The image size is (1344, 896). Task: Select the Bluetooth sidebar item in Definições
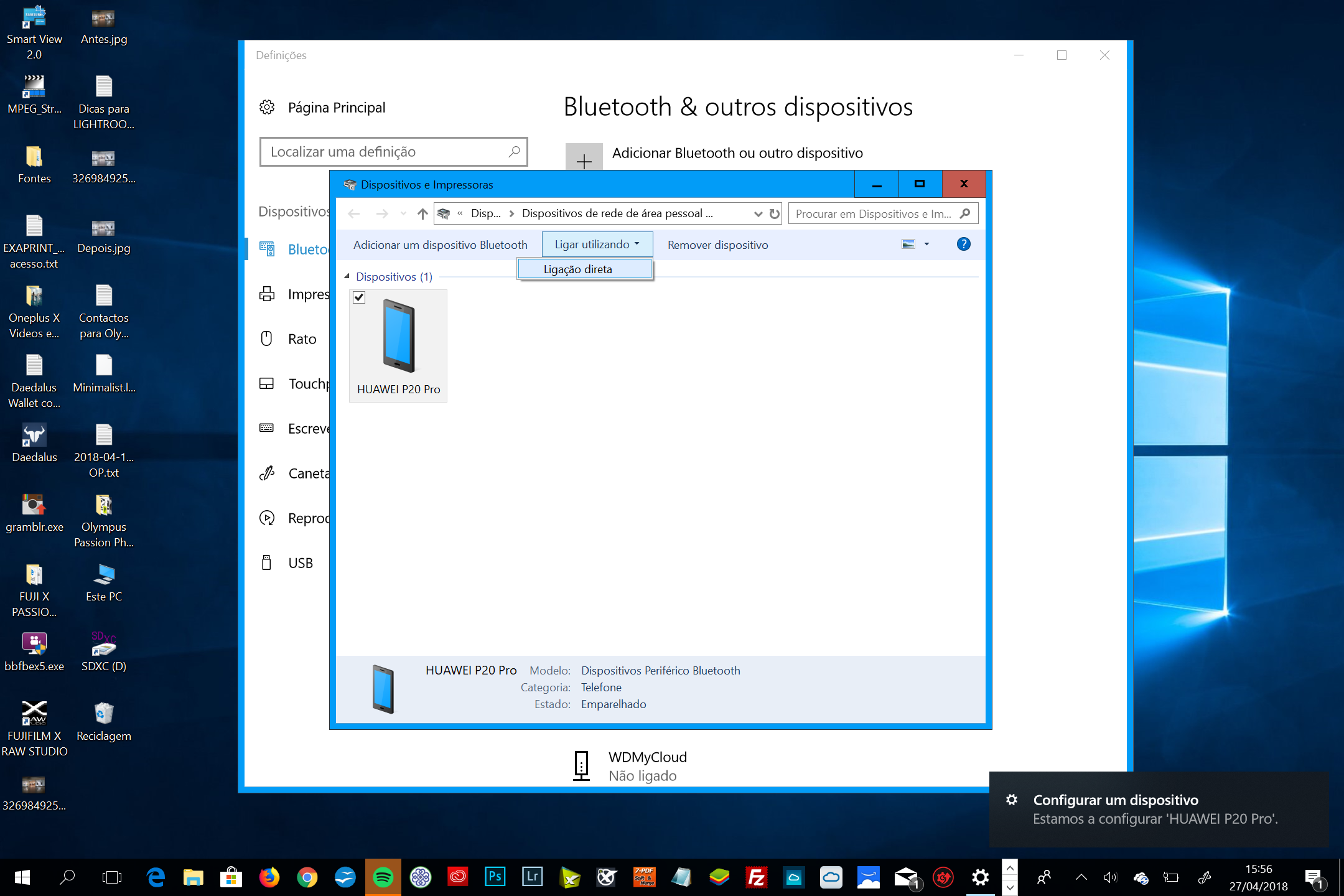point(294,250)
